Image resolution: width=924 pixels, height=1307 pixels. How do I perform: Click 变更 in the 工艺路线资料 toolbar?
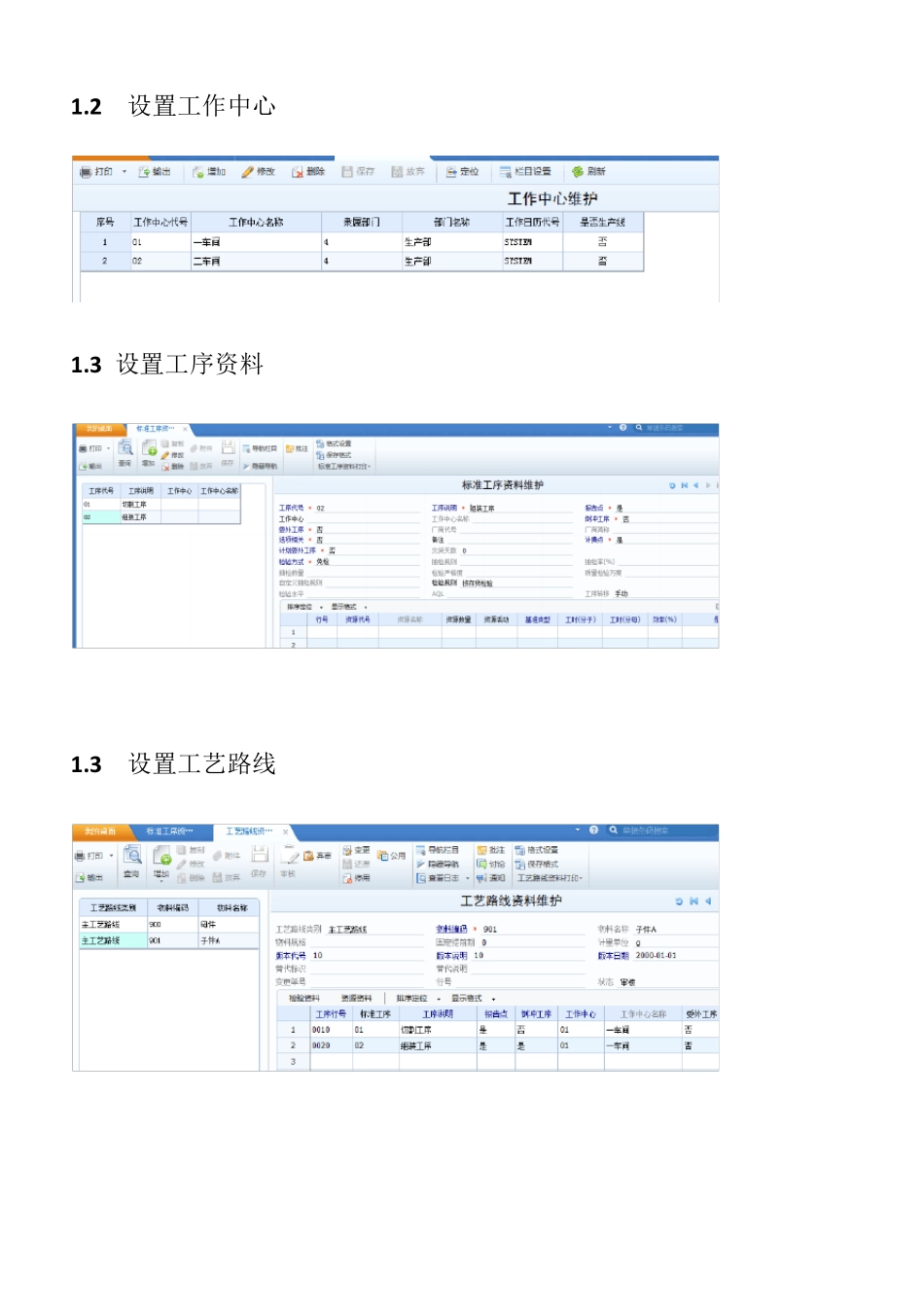[356, 849]
